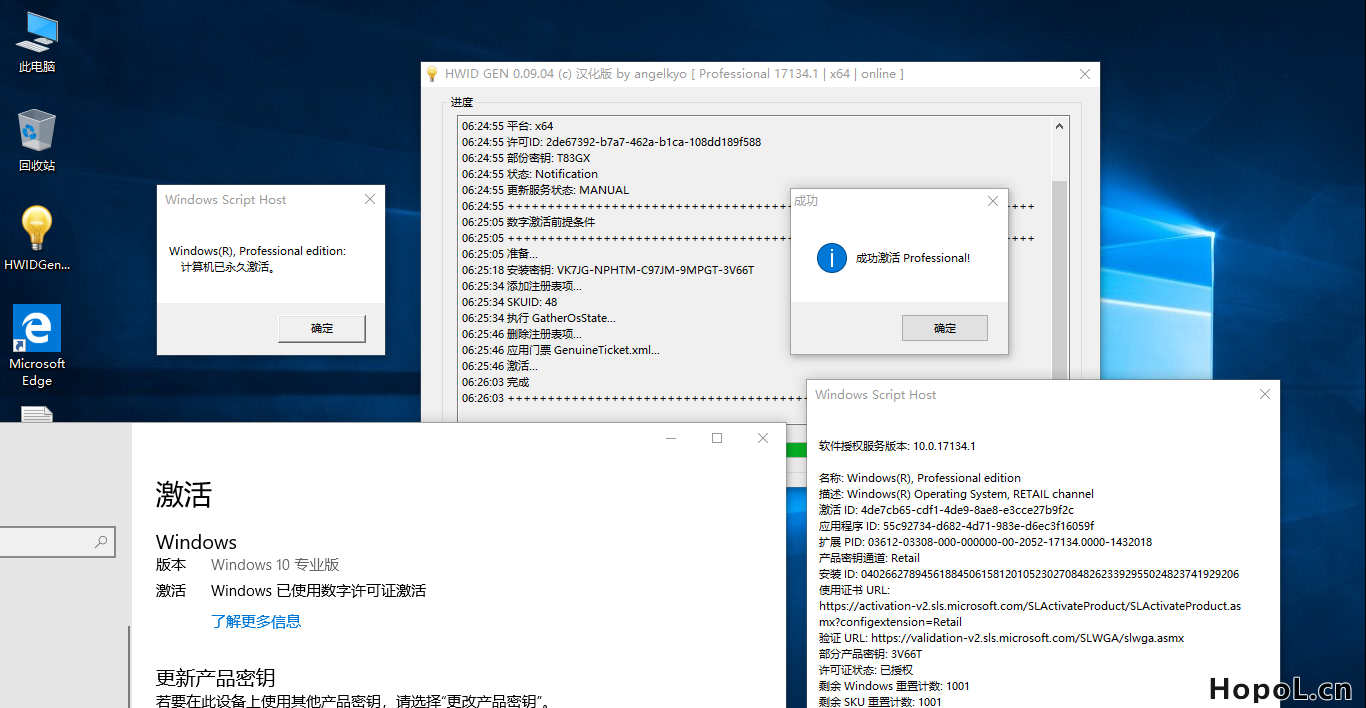Click the 软件授权服务版本 line

point(897,446)
